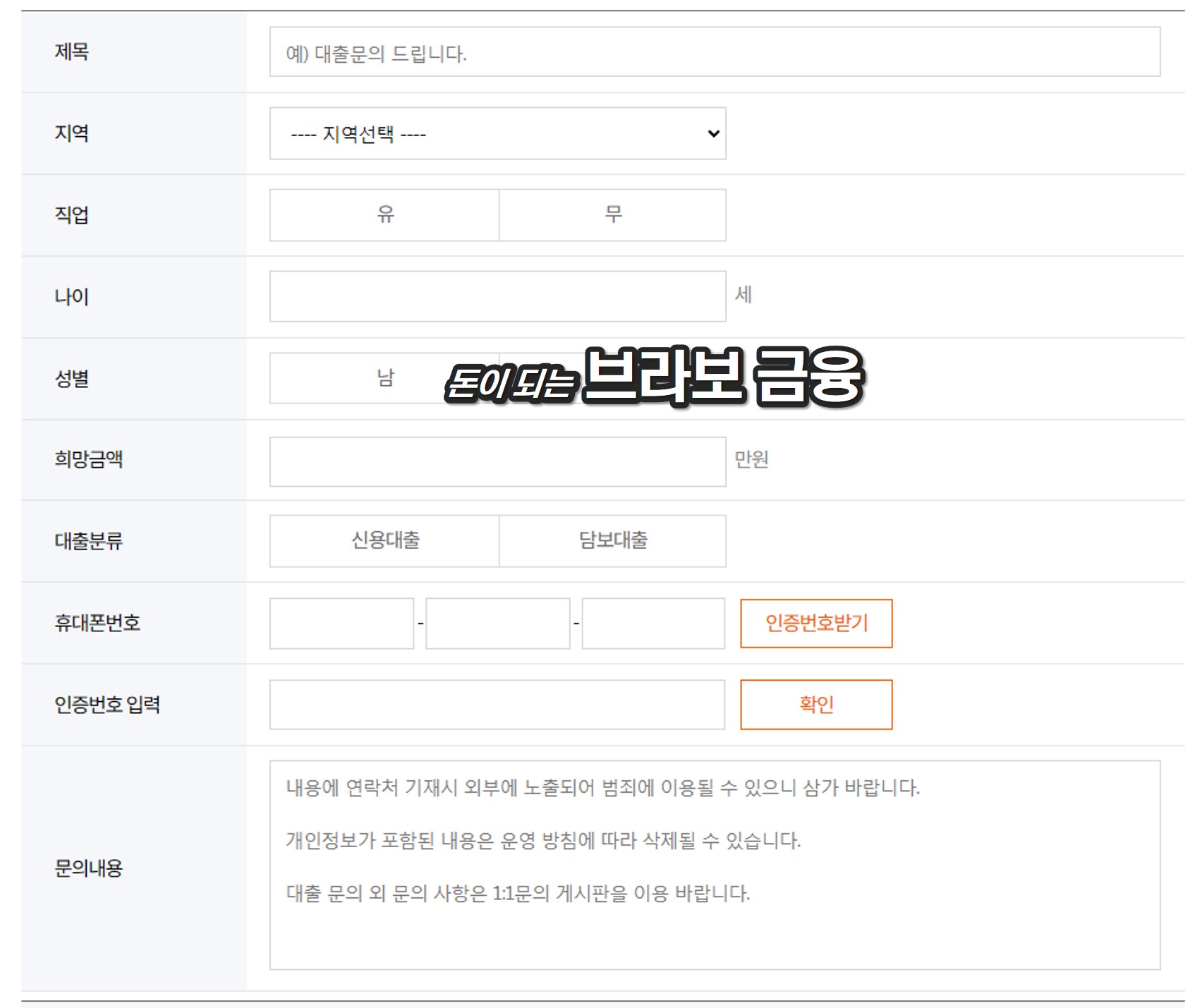This screenshot has height=1008, width=1190.
Task: Click the 직업 row label
Action: coord(72,215)
